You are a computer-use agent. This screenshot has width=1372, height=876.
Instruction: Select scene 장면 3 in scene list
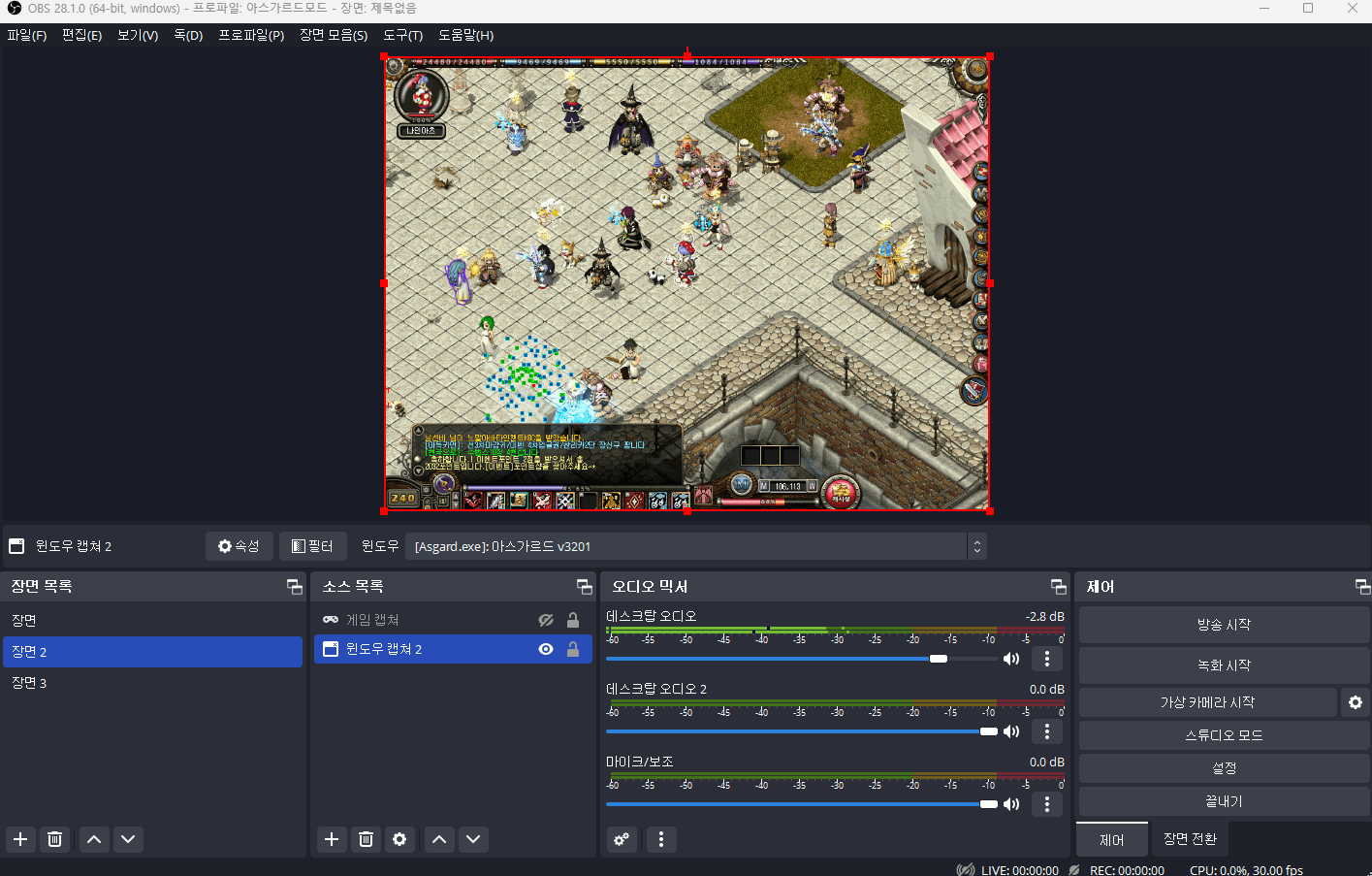pyautogui.click(x=153, y=683)
